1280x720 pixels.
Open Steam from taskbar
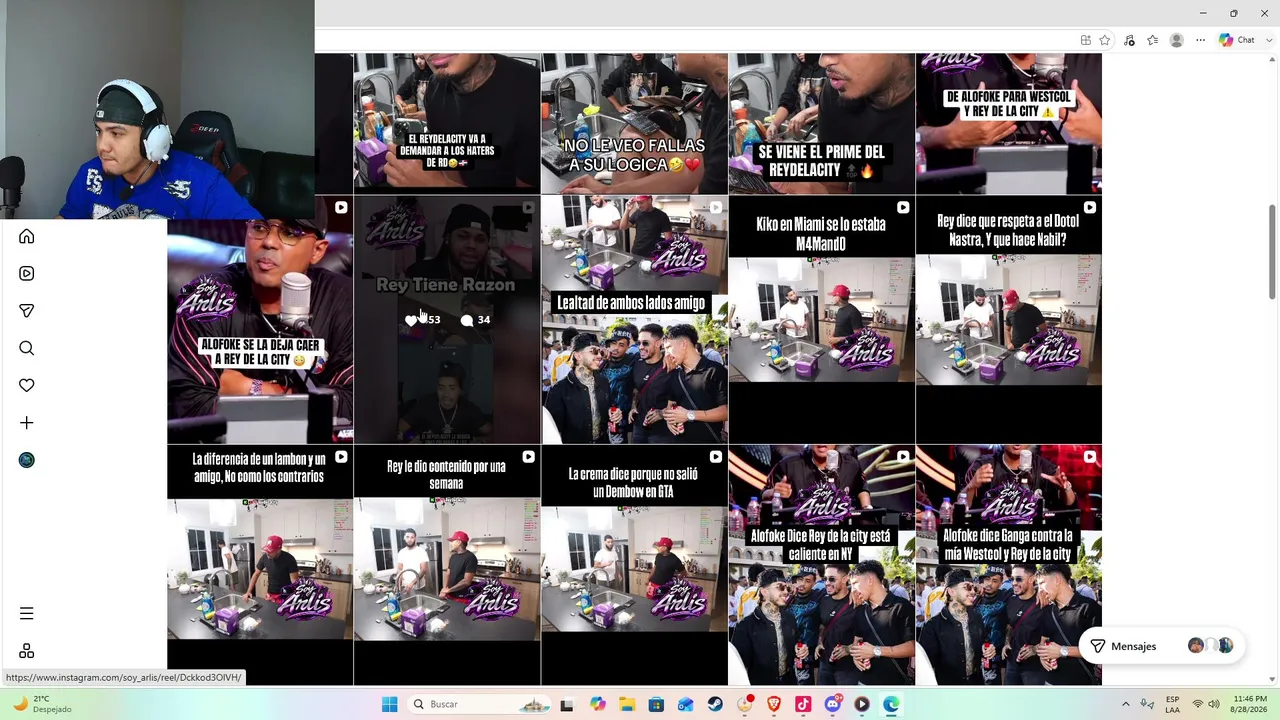[x=715, y=704]
